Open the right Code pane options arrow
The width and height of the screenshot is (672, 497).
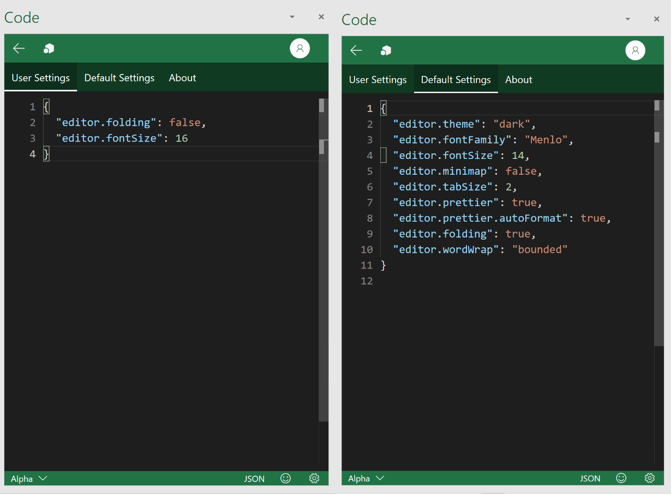coord(627,19)
